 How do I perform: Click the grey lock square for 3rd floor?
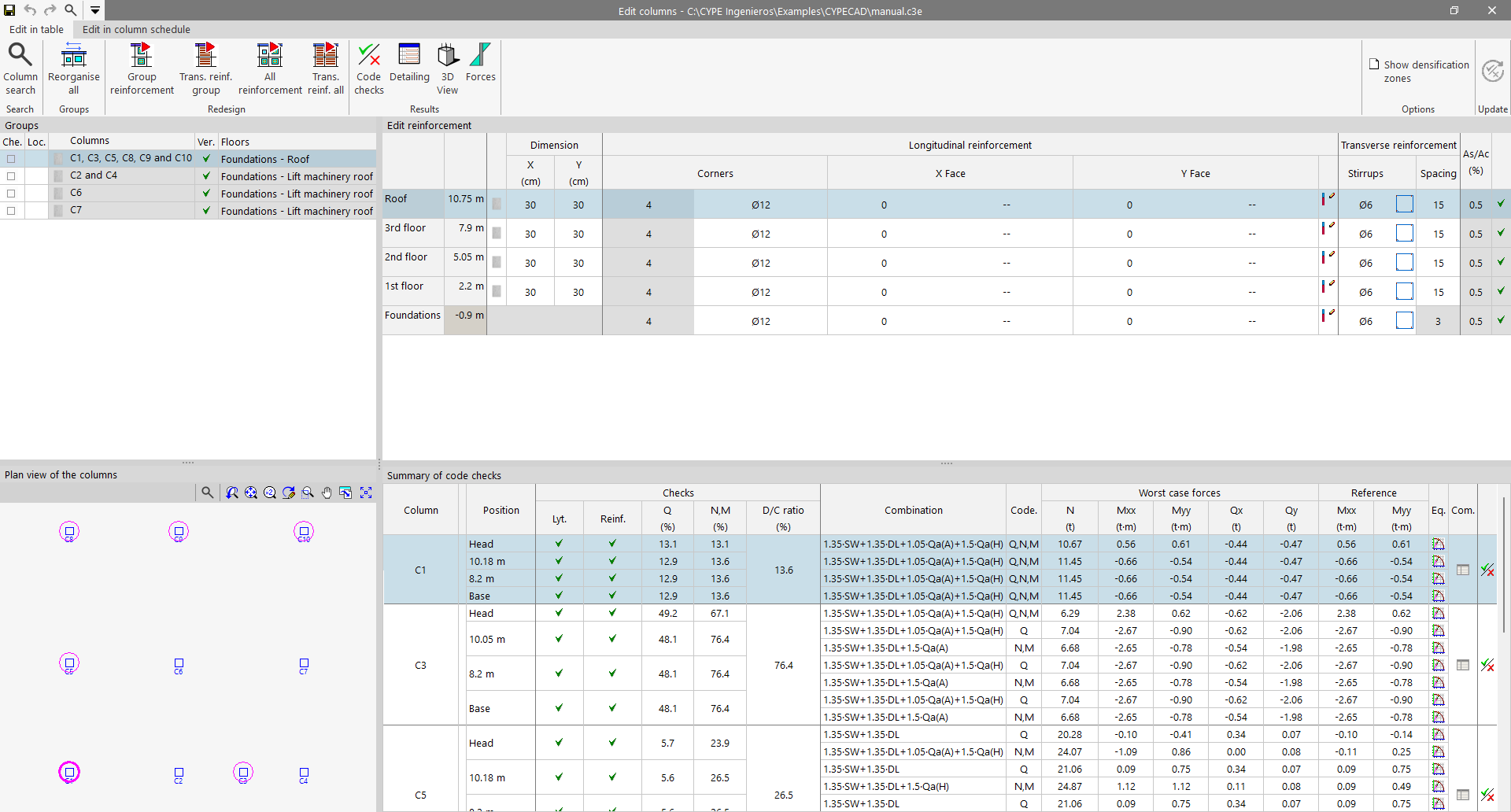497,234
